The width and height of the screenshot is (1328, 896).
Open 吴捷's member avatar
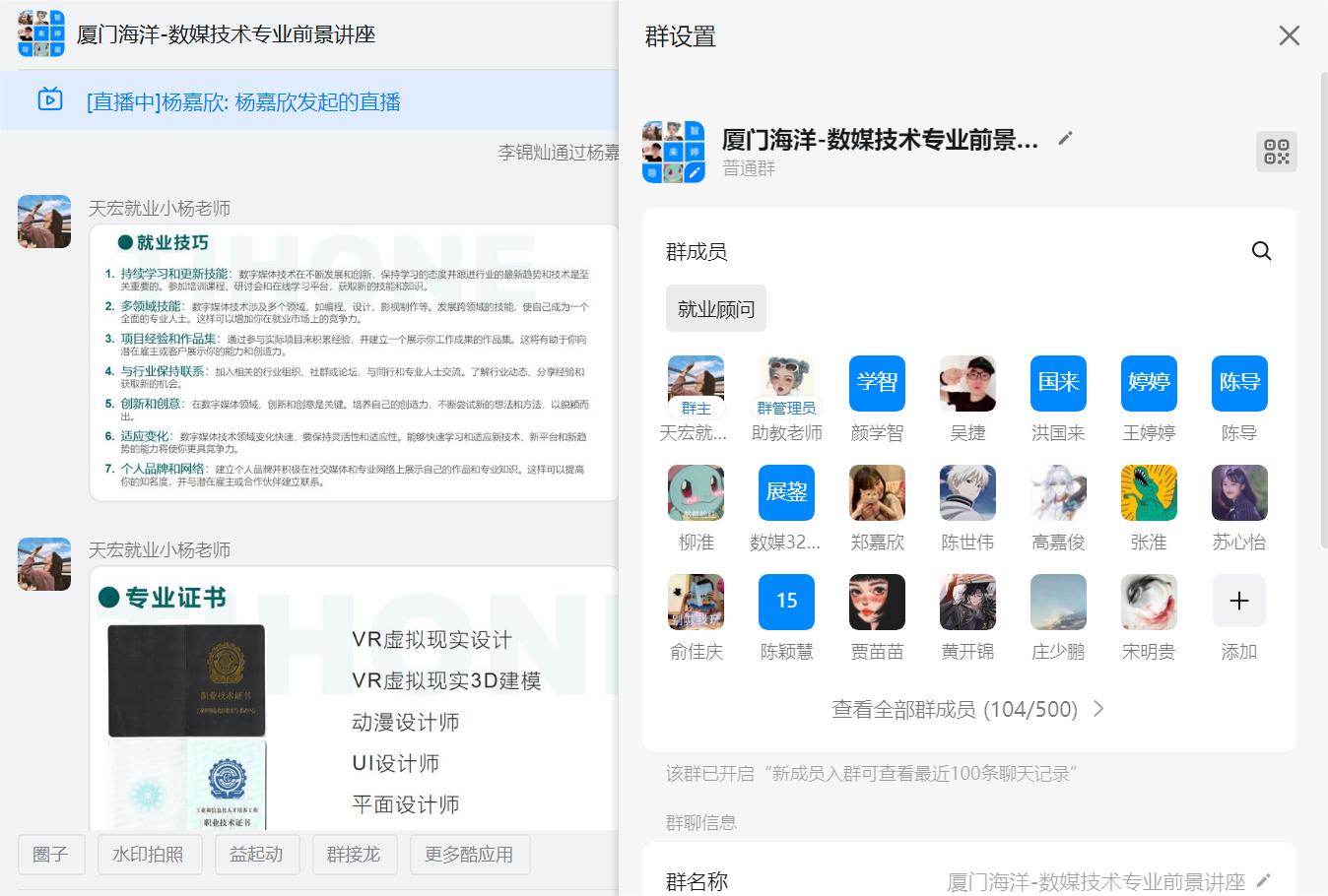tap(967, 384)
